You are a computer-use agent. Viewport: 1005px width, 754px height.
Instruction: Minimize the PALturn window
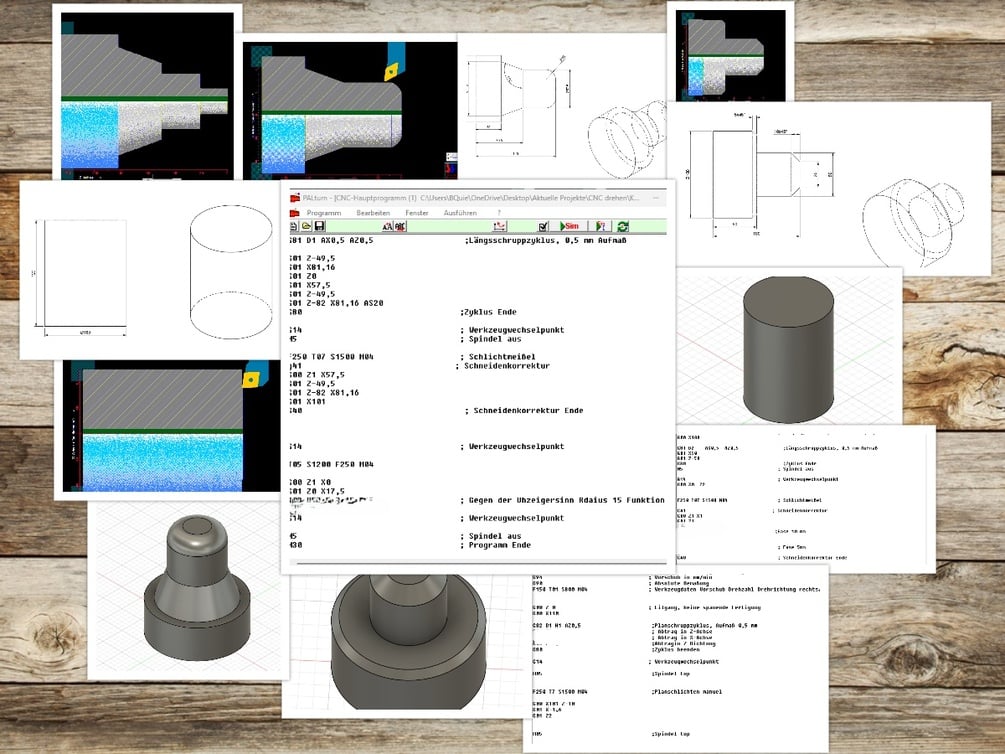click(x=656, y=198)
